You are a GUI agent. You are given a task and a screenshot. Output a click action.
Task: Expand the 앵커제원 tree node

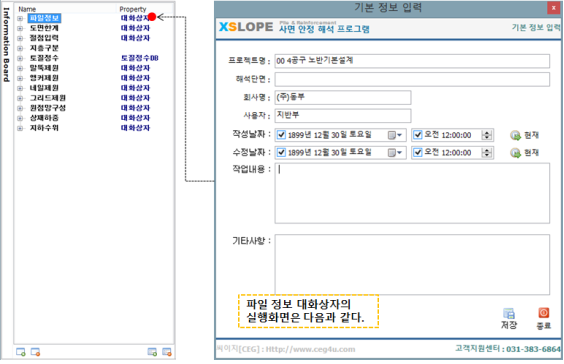click(20, 78)
